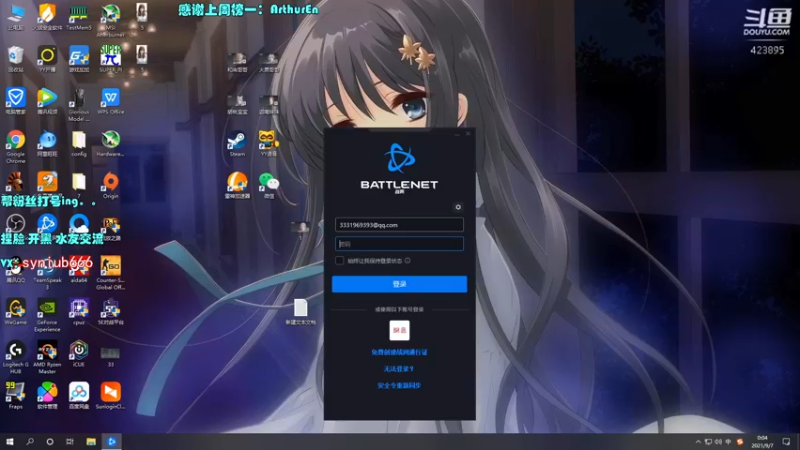Click the 无法登录? can't log in link

[399, 369]
